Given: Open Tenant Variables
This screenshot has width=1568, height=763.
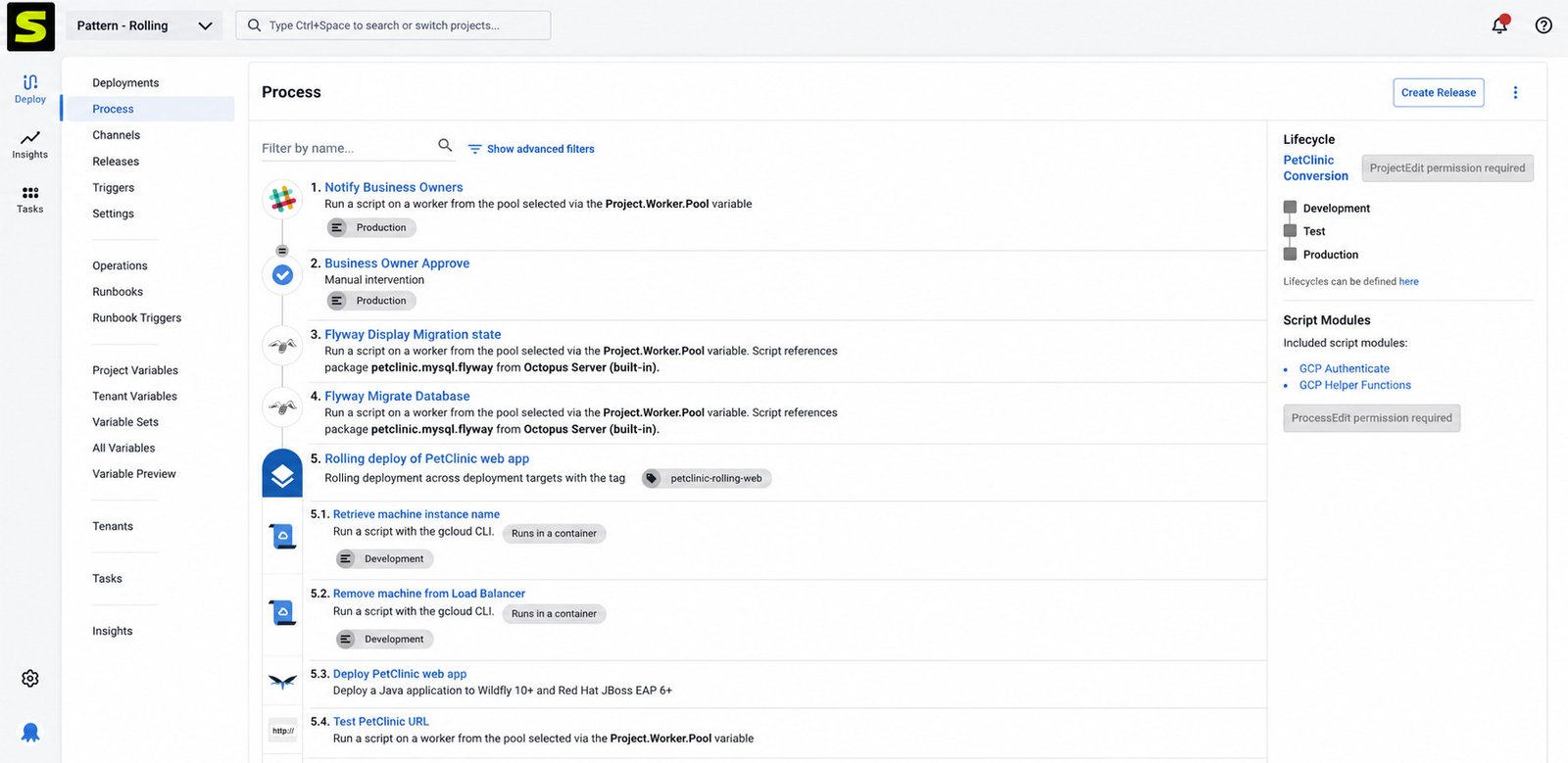Looking at the screenshot, I should tap(134, 397).
